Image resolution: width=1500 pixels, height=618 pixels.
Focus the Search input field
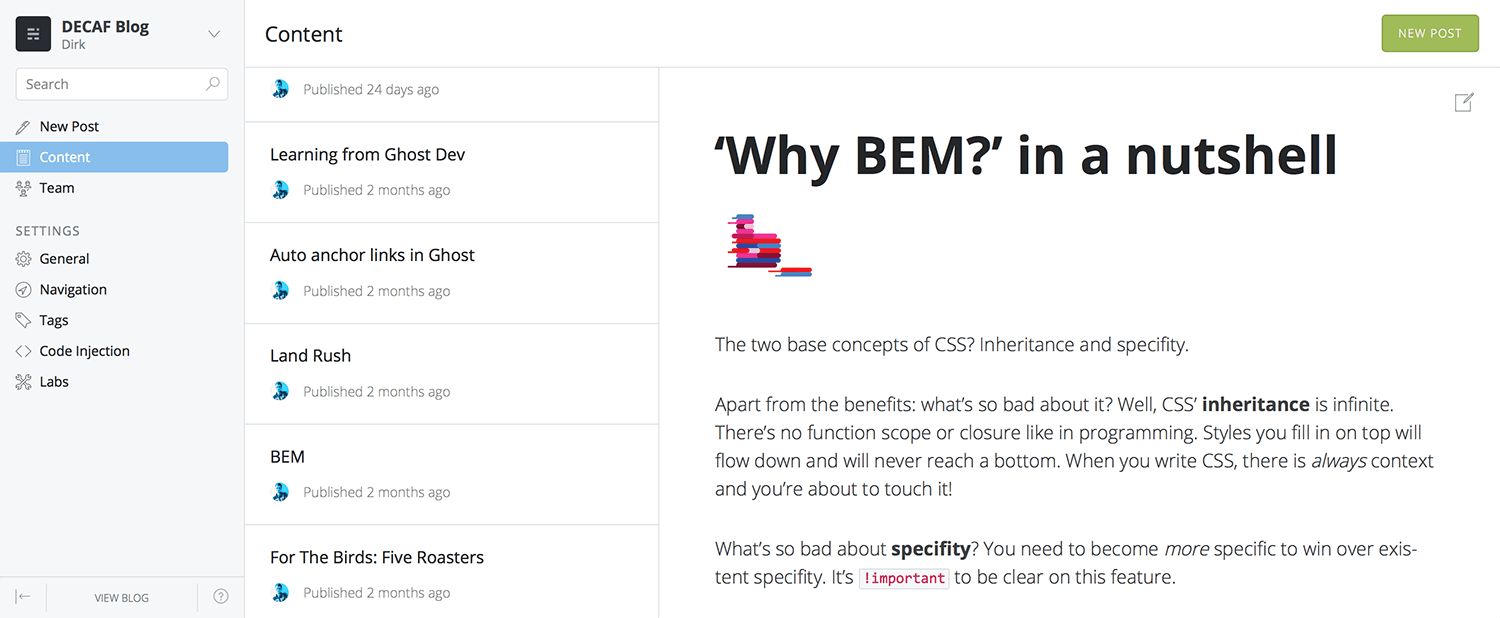tap(122, 84)
